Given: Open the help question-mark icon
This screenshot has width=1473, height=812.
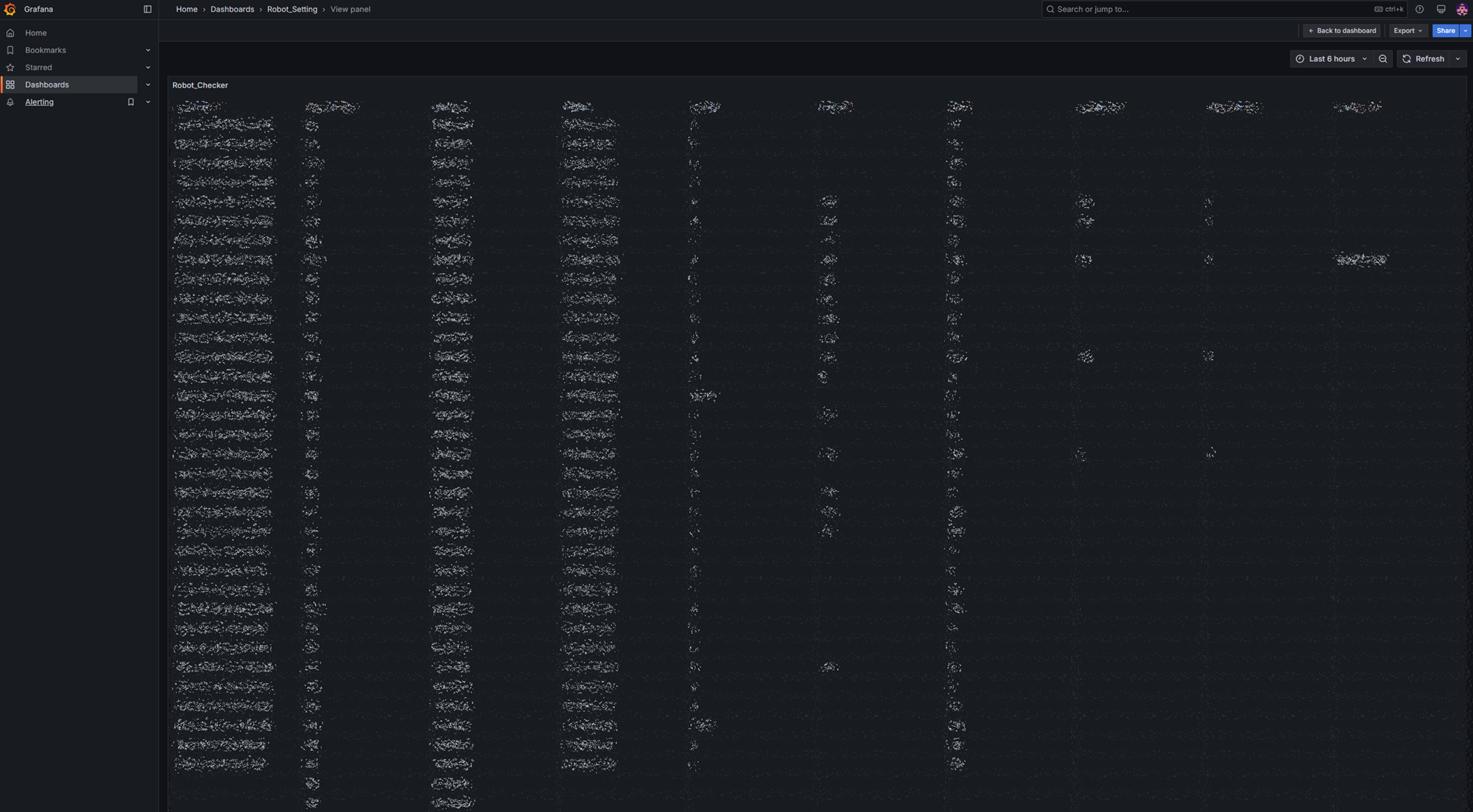Looking at the screenshot, I should click(1419, 10).
